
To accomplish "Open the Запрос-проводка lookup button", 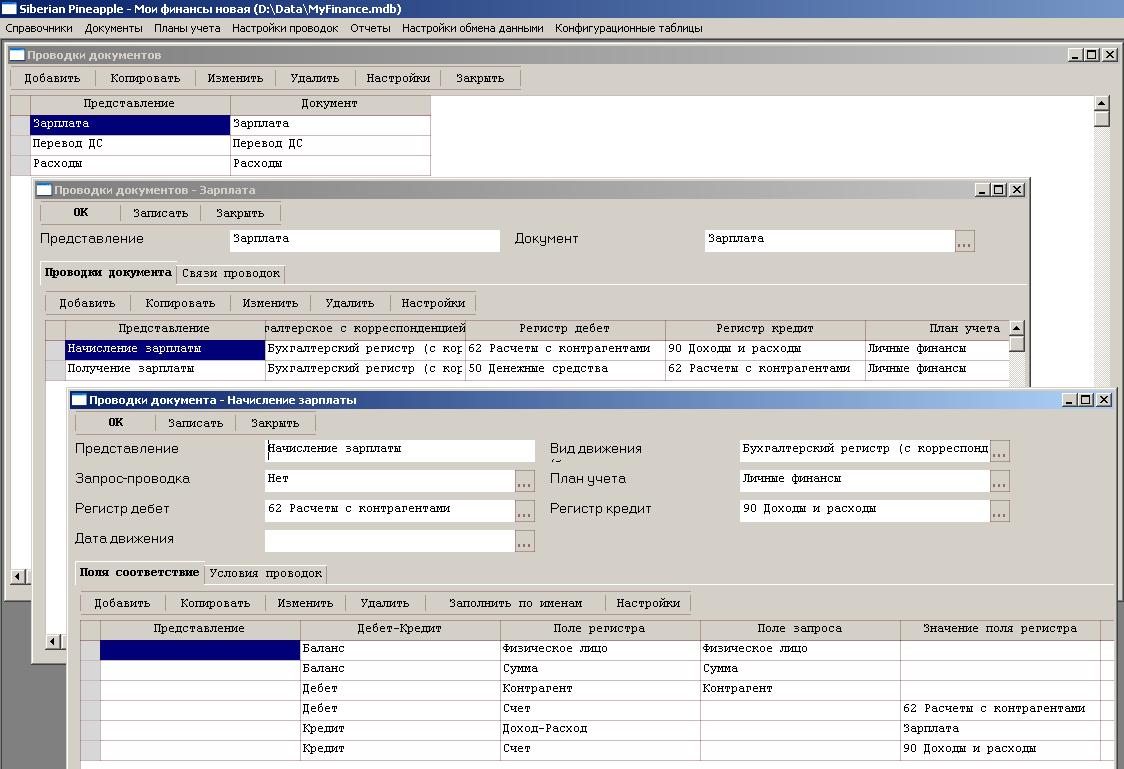I will pos(525,482).
